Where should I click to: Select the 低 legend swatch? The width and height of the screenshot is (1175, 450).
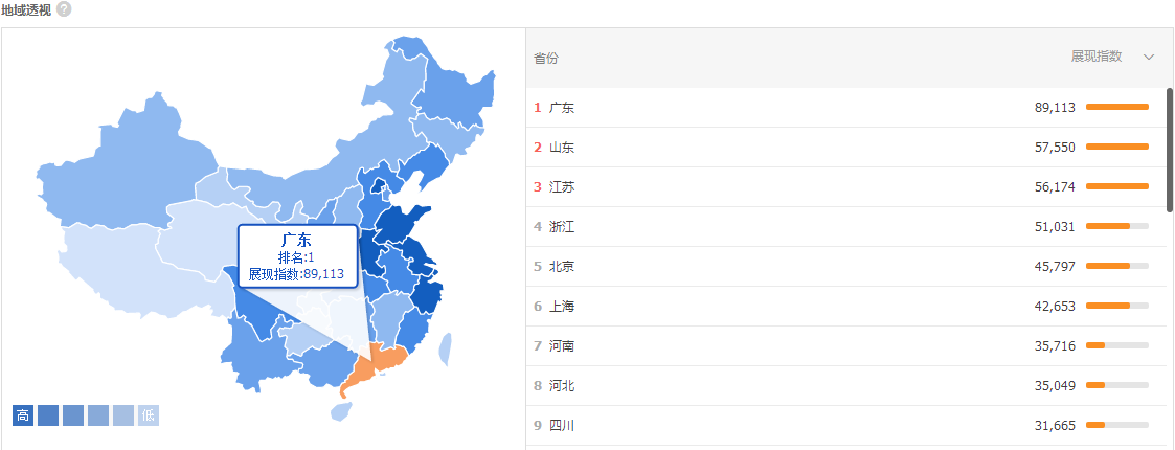(148, 416)
